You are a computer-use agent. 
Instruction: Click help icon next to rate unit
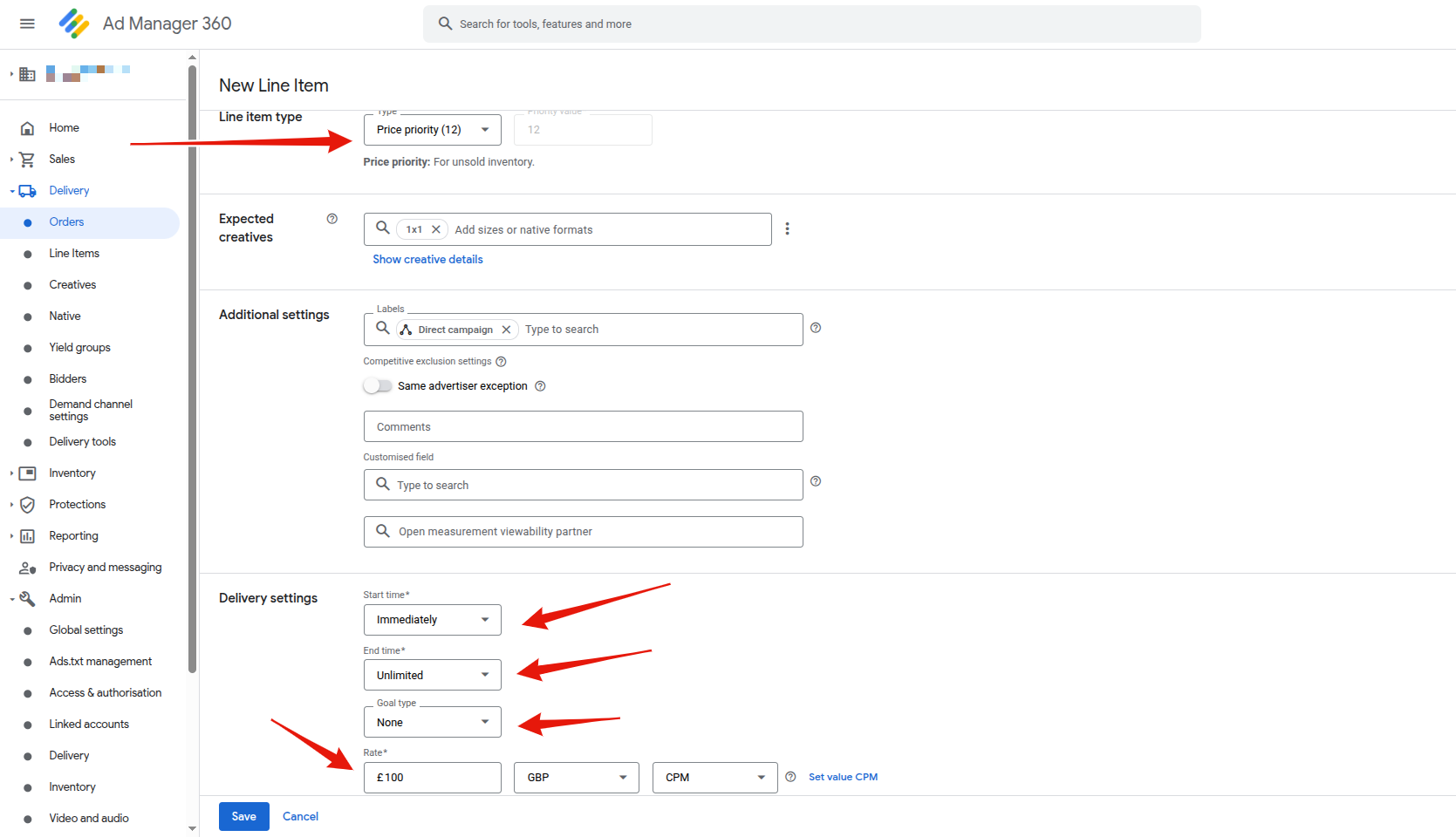[x=790, y=777]
